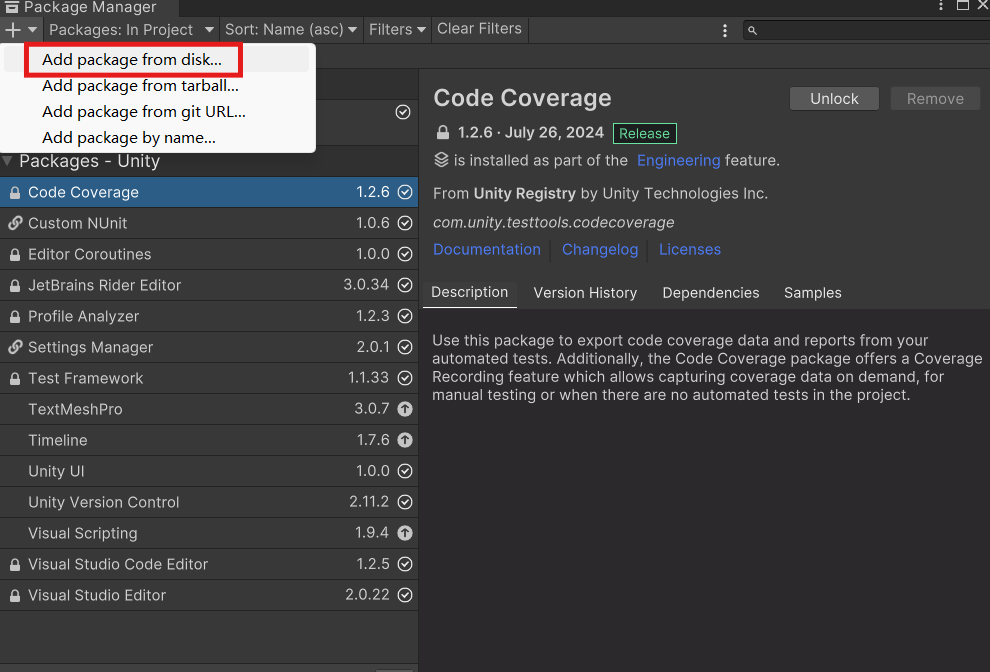The image size is (990, 672).
Task: Click the Release tag label
Action: [645, 133]
